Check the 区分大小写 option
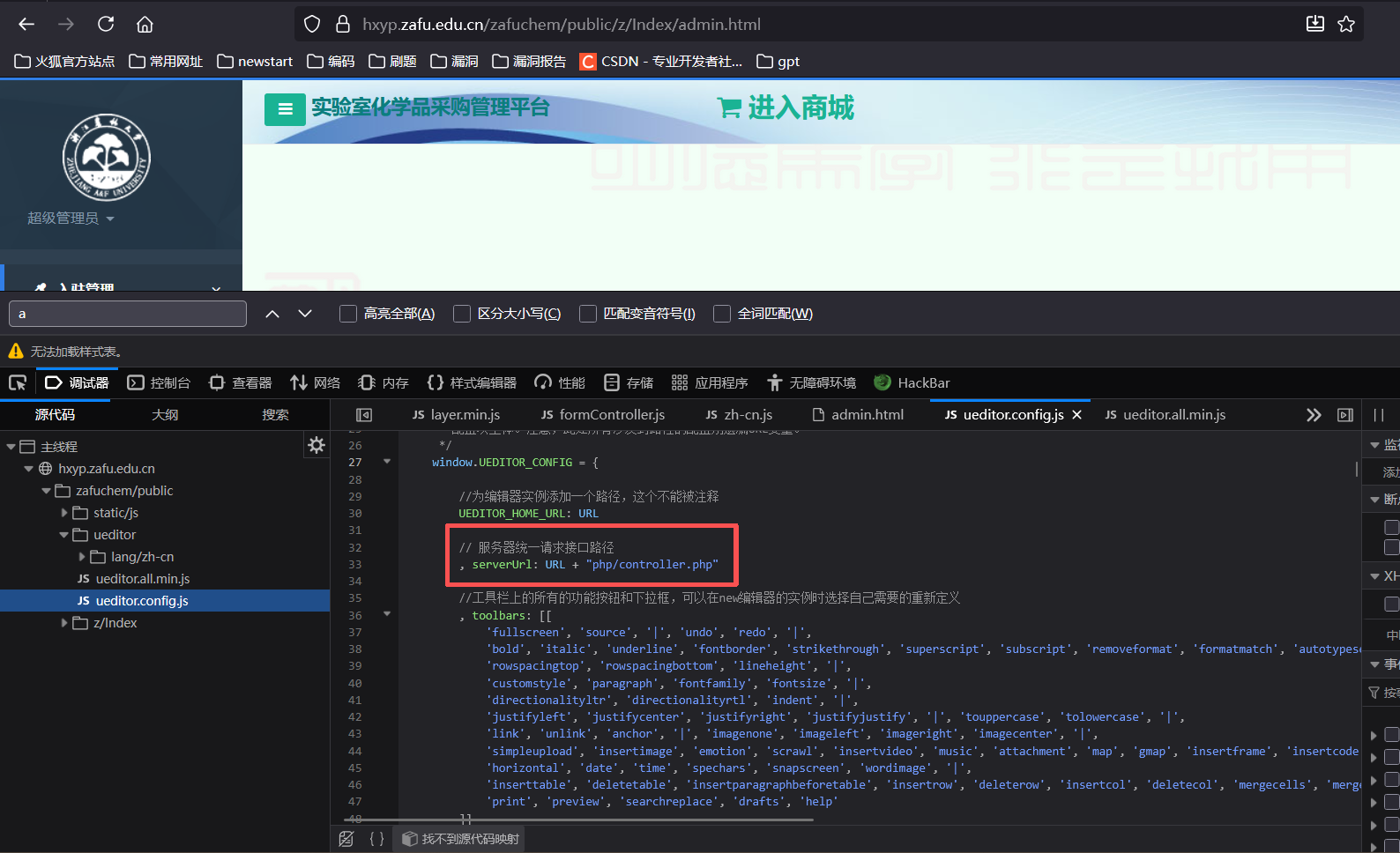1400x853 pixels. tap(462, 314)
